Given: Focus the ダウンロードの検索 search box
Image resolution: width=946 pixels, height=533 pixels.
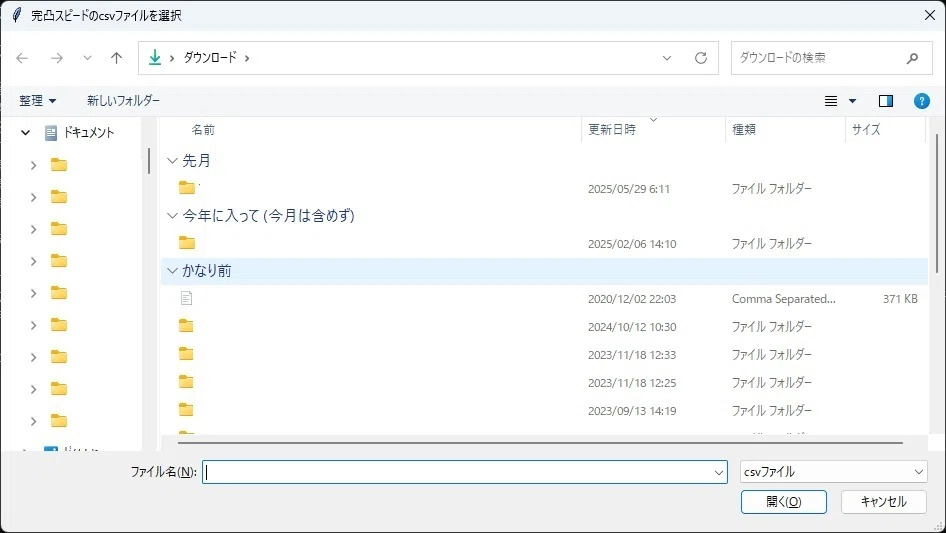Looking at the screenshot, I should point(831,58).
